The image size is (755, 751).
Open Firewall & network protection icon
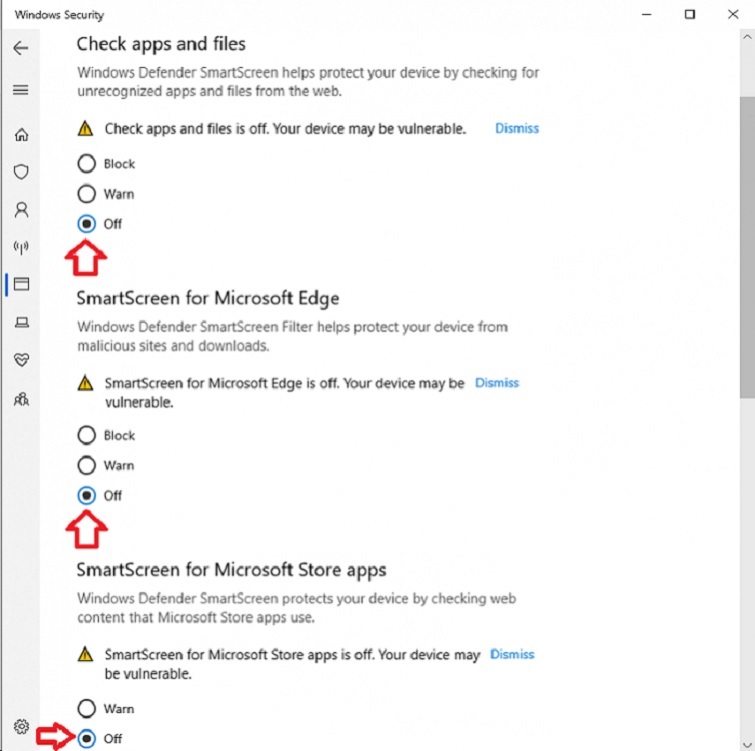click(20, 247)
